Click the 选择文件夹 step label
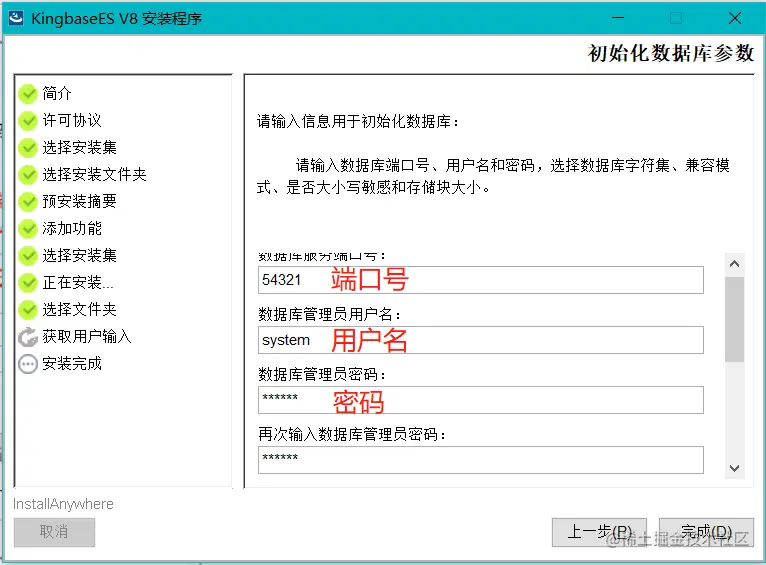Image resolution: width=766 pixels, height=565 pixels. click(79, 309)
